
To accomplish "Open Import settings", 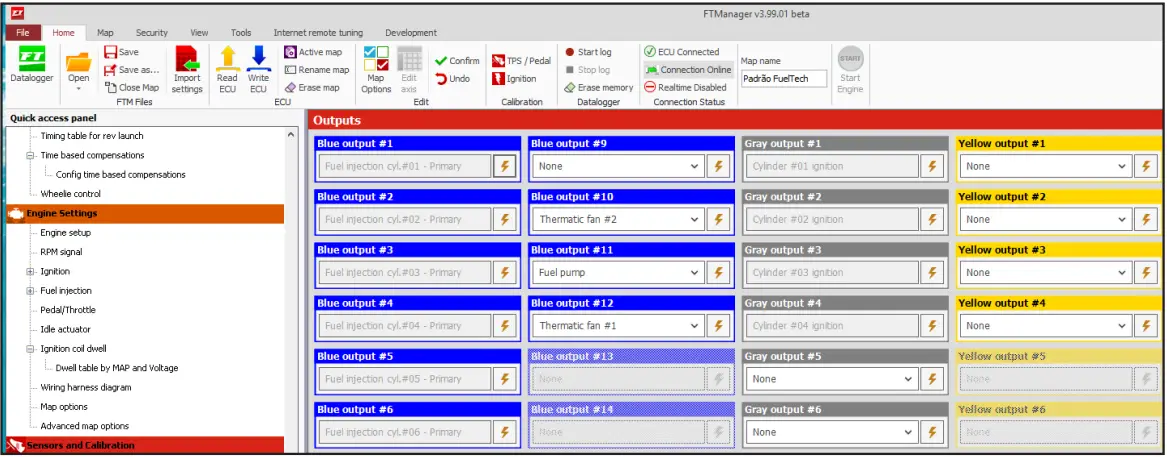I will coord(187,69).
